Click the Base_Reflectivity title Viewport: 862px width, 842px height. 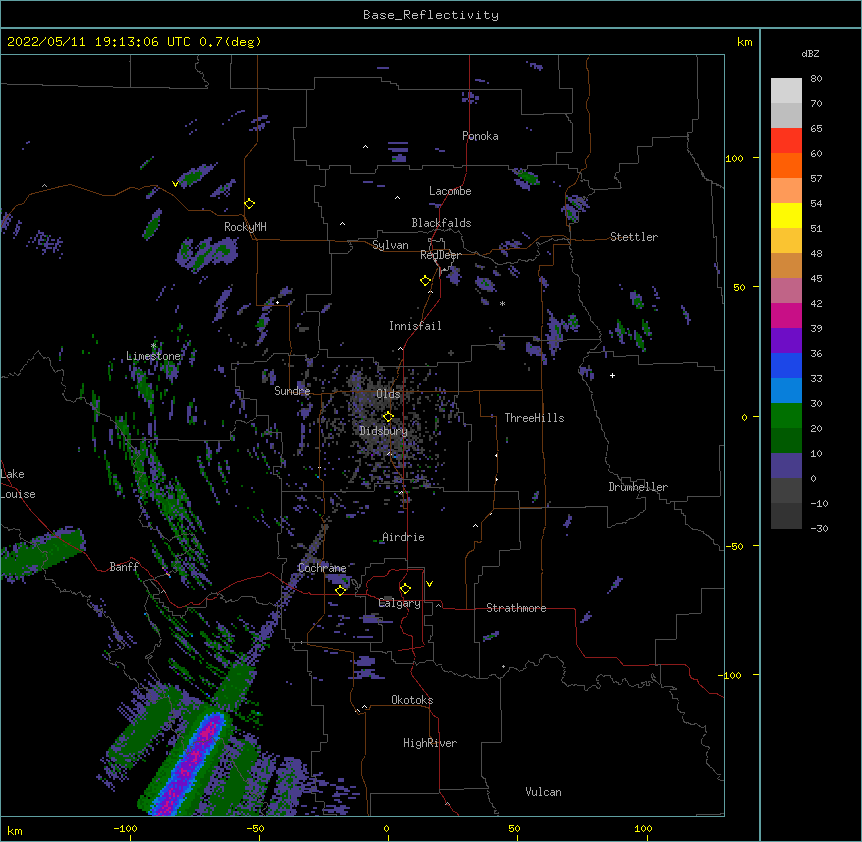pyautogui.click(x=431, y=15)
